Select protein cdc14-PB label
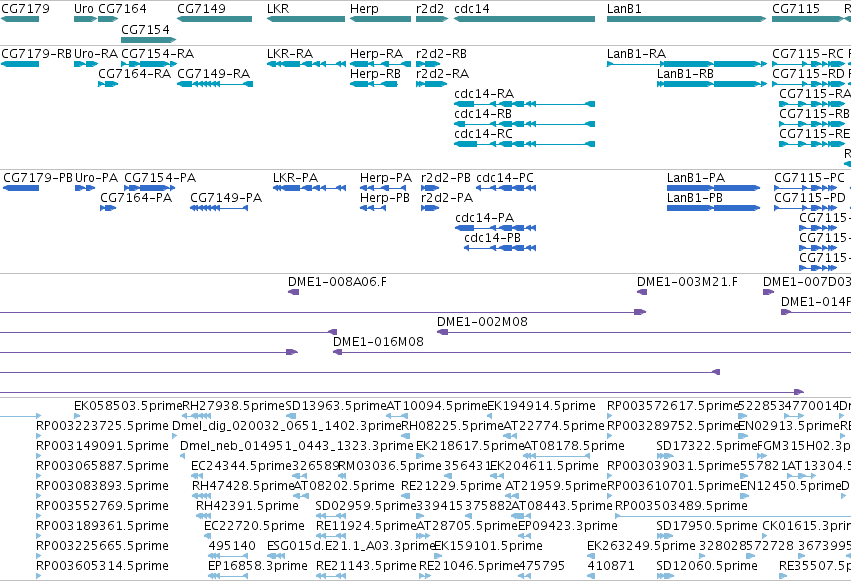 (x=492, y=238)
